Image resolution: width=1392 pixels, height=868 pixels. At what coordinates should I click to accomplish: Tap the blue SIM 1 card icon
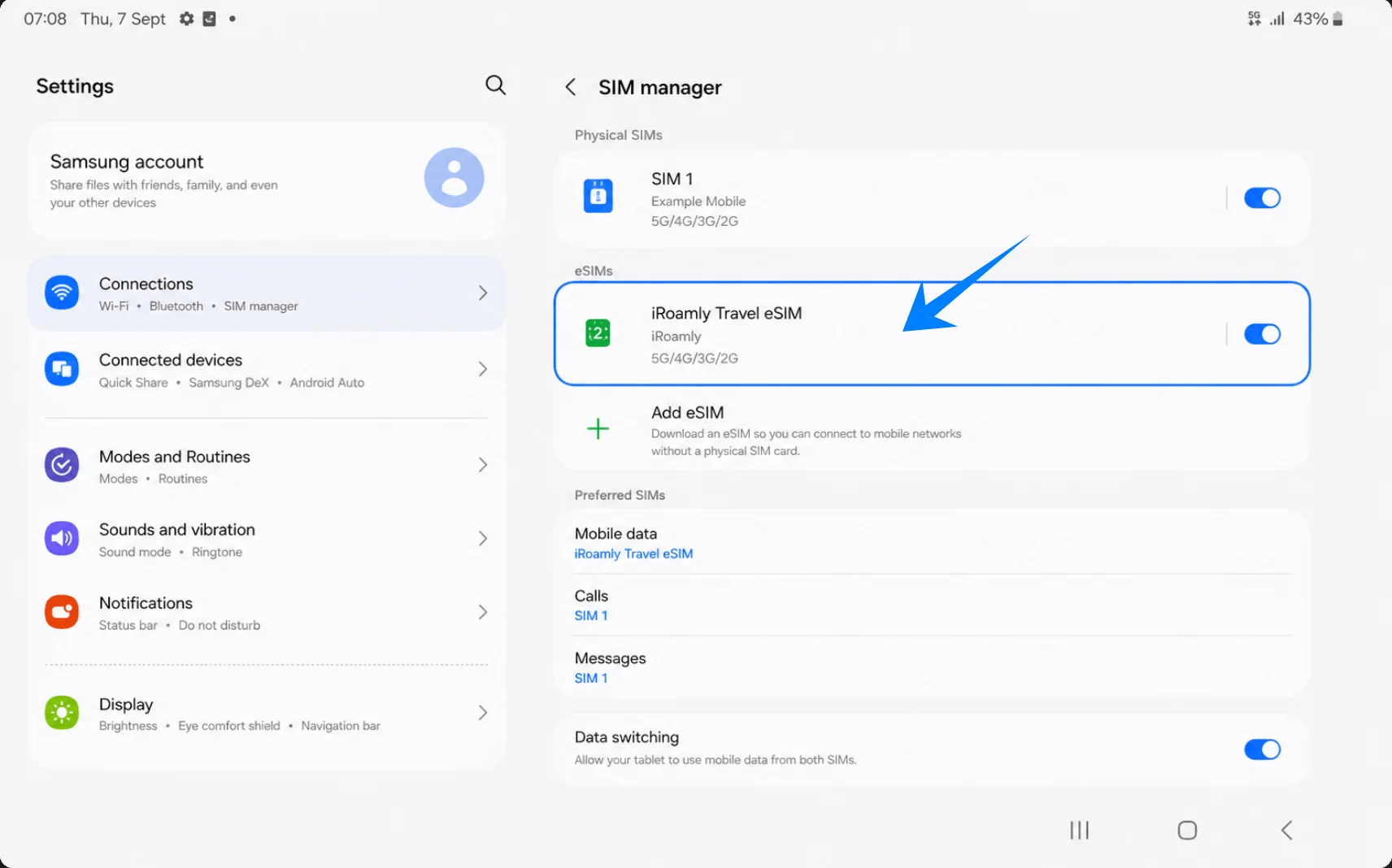pyautogui.click(x=598, y=196)
